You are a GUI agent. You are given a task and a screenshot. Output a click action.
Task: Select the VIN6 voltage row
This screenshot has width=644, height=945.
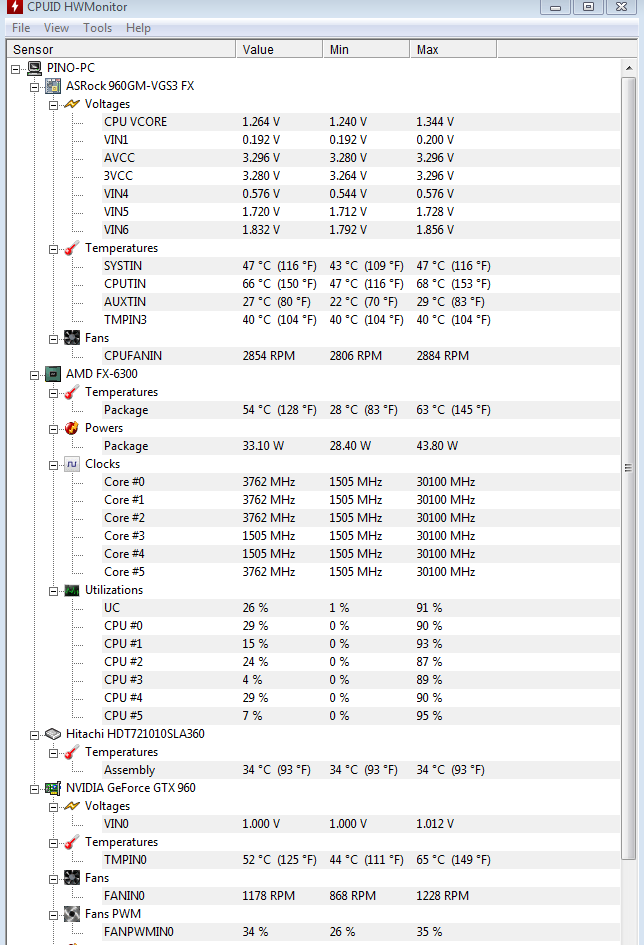coord(361,230)
